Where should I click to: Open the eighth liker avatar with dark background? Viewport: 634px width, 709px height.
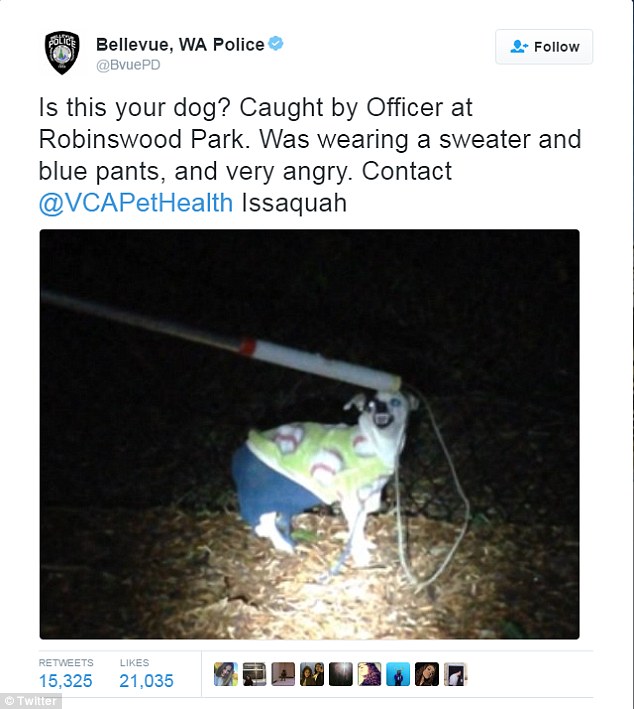[x=427, y=674]
